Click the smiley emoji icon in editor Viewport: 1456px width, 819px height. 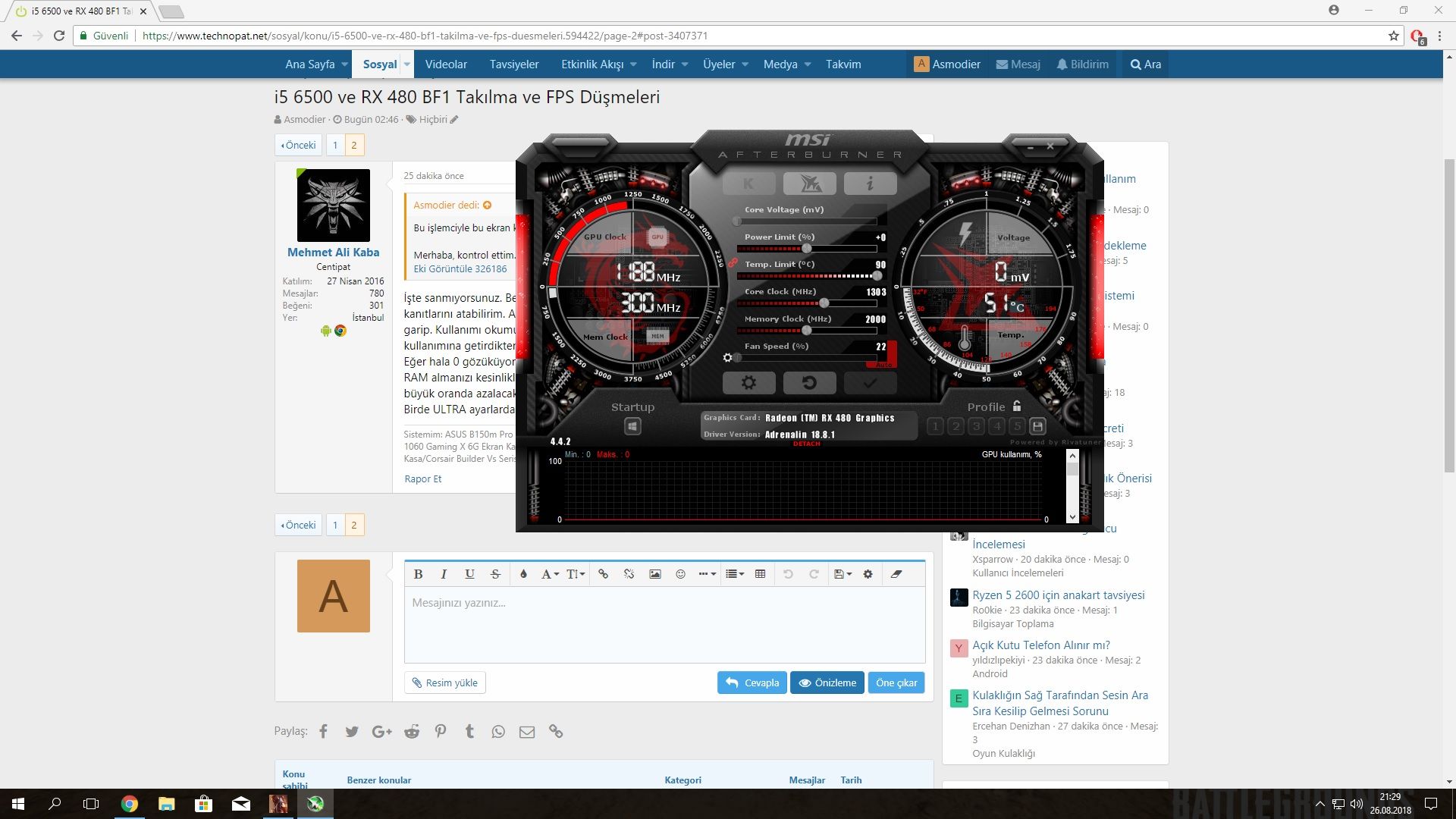pos(680,574)
